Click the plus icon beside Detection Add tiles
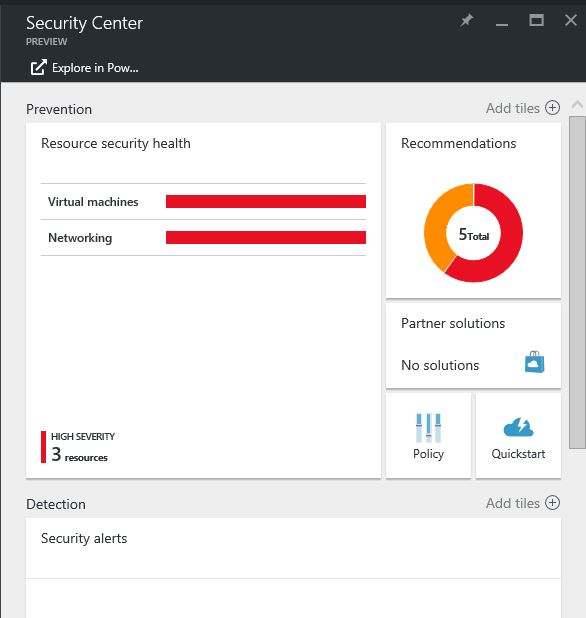The image size is (586, 618). click(x=552, y=503)
